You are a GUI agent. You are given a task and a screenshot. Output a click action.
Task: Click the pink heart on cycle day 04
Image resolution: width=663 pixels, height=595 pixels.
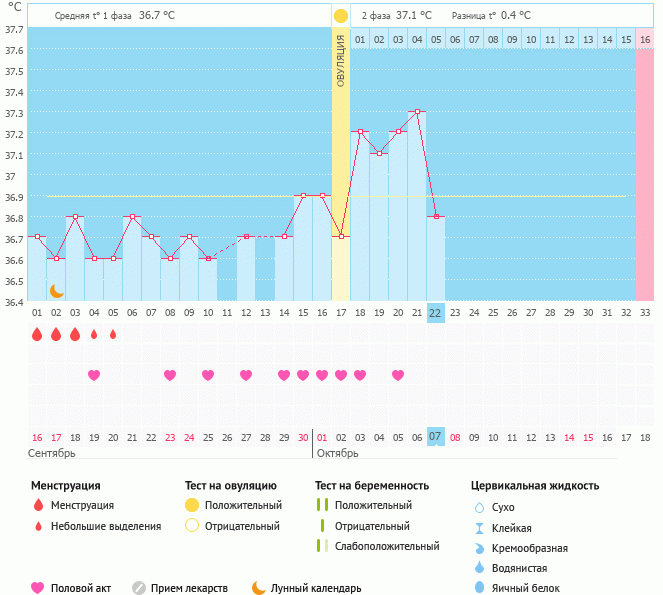click(x=94, y=375)
